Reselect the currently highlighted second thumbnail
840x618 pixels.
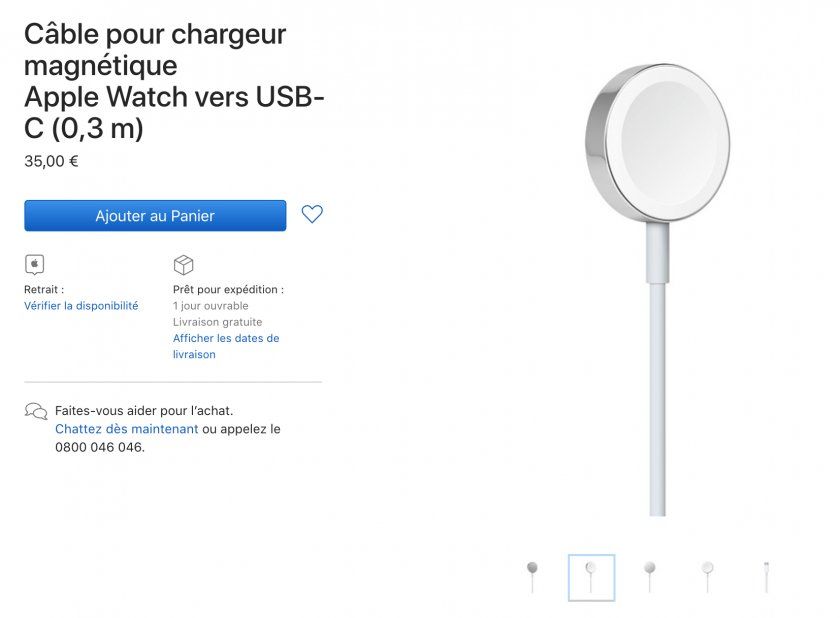[x=592, y=577]
